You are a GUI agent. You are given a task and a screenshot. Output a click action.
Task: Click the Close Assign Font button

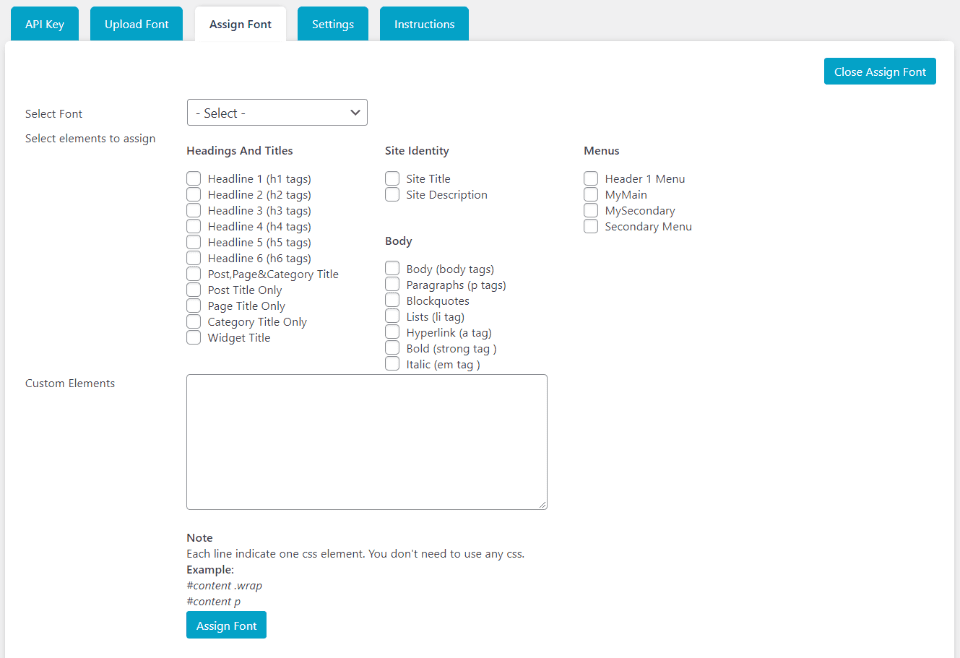coord(879,72)
